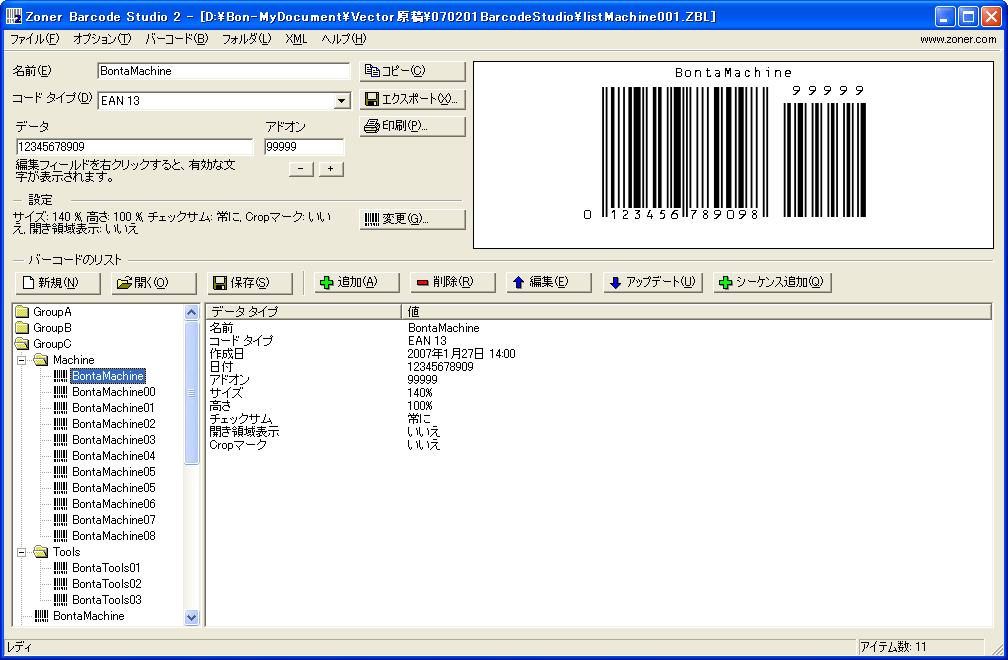Open a list file with 開く(O)
The height and width of the screenshot is (660, 1008).
click(154, 283)
